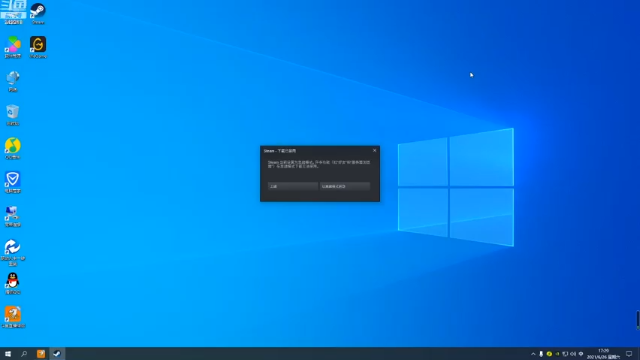Switch to Steam on the taskbar

click(57, 354)
